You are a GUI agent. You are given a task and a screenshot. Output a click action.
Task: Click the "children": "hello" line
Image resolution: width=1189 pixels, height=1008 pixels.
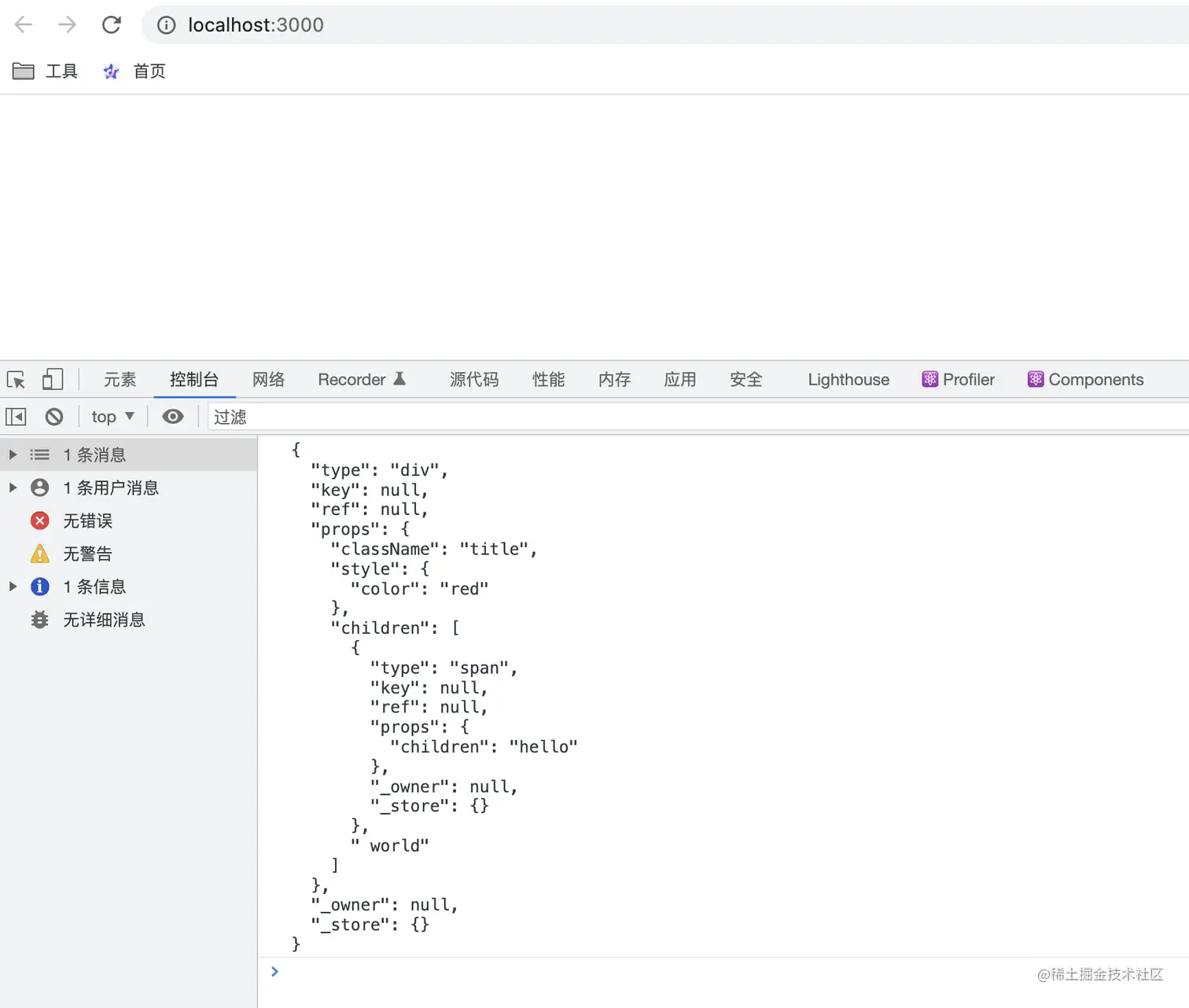click(x=484, y=746)
